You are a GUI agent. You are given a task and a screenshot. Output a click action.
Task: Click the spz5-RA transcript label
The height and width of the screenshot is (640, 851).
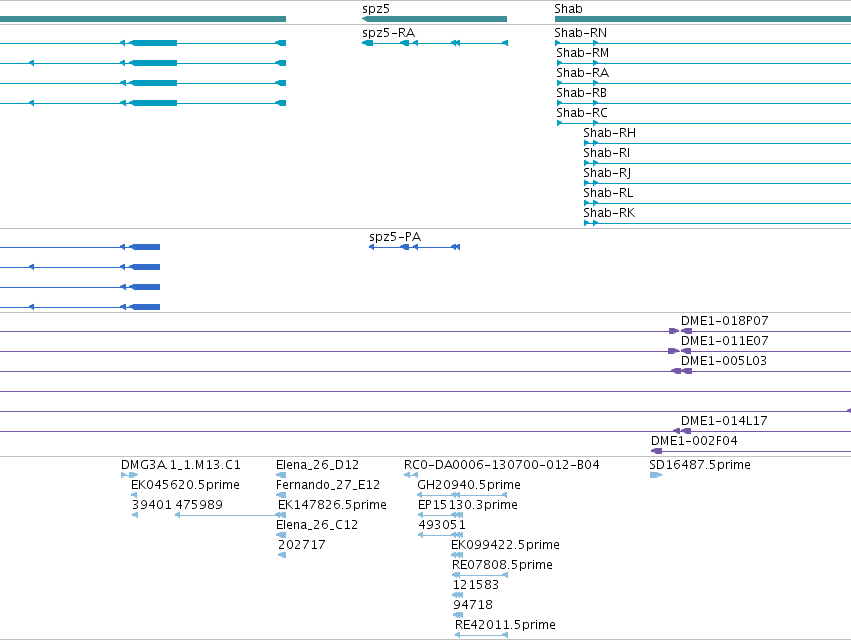(x=389, y=33)
